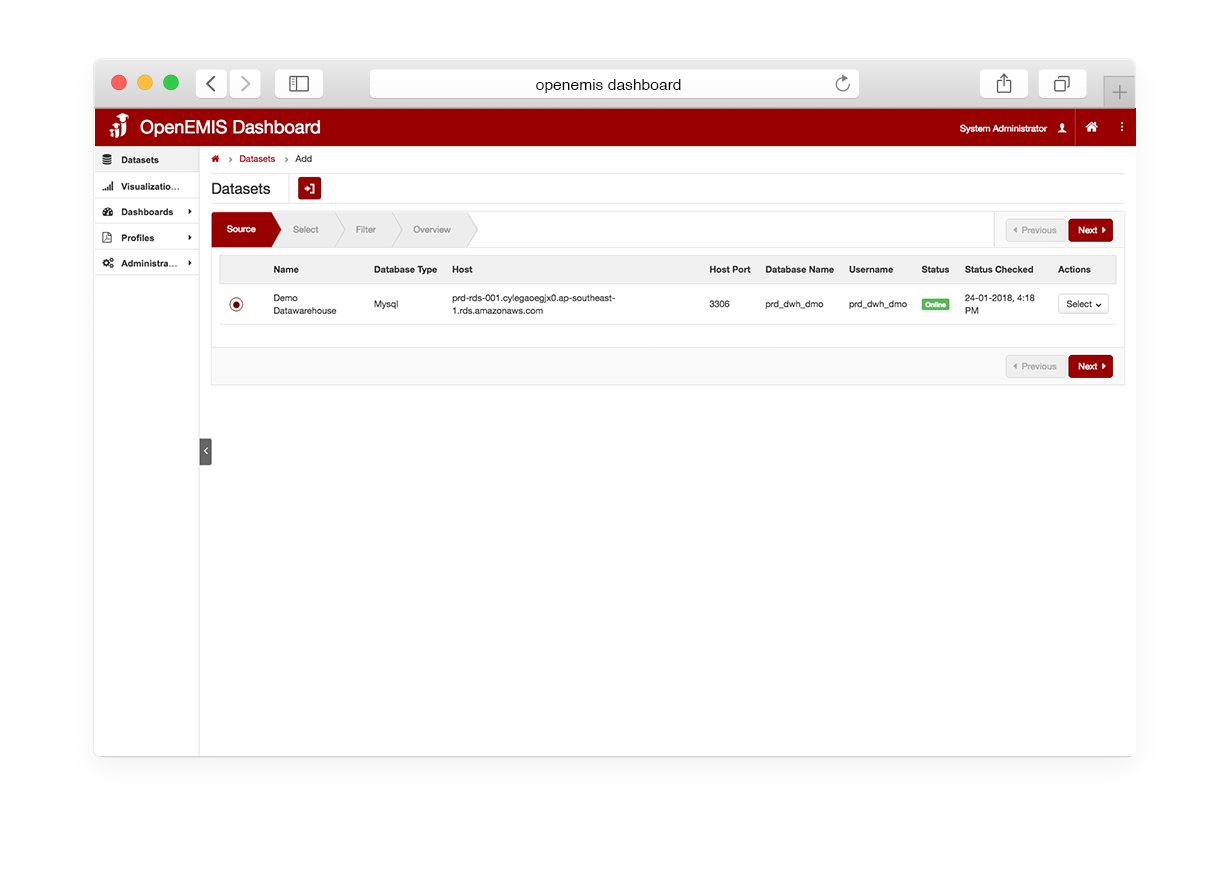Screen dimensions: 1230x896
Task: Open a new tab with plus button
Action: coord(1119,92)
